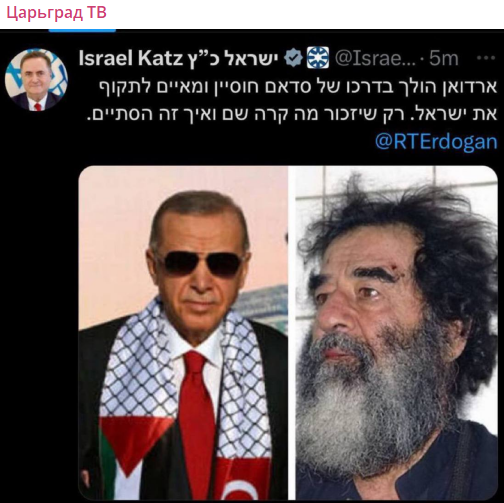
Task: Click the blue verified checkmark badge
Action: 293,58
